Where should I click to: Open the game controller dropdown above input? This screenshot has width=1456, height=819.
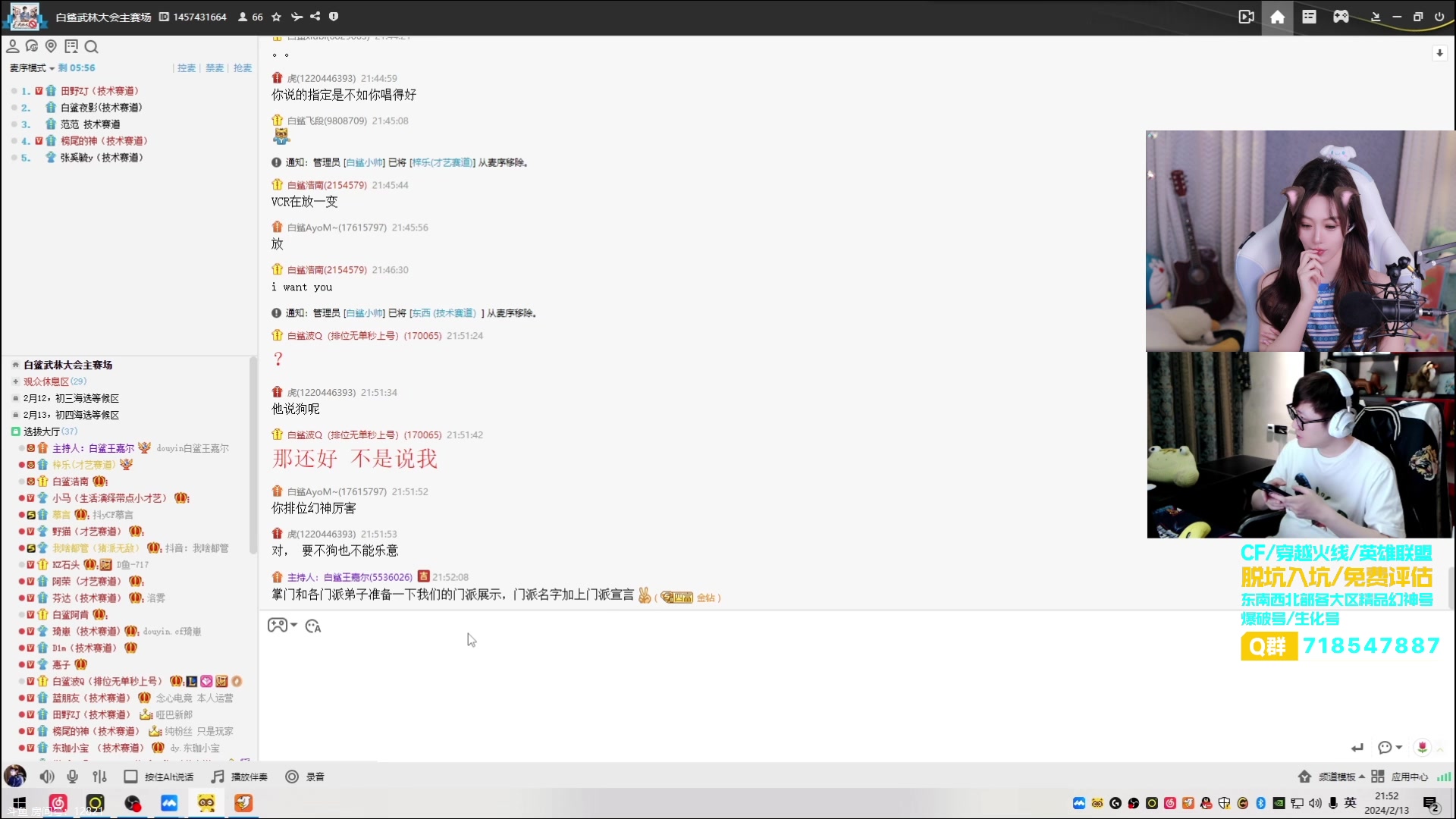coord(282,626)
